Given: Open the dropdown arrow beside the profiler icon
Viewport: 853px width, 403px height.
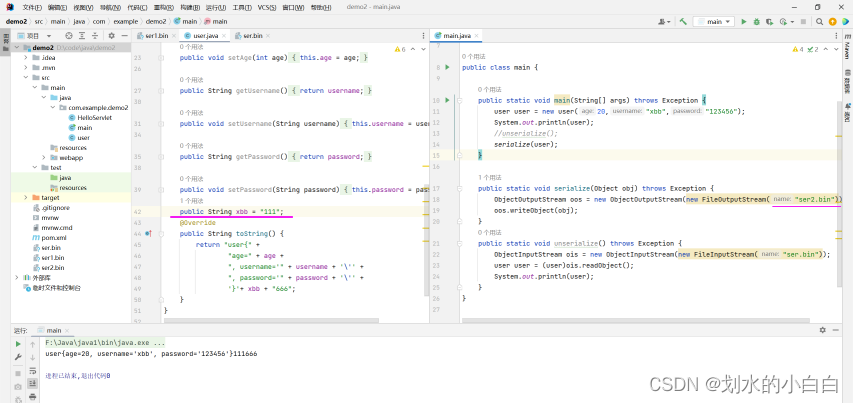Looking at the screenshot, I should tap(792, 22).
